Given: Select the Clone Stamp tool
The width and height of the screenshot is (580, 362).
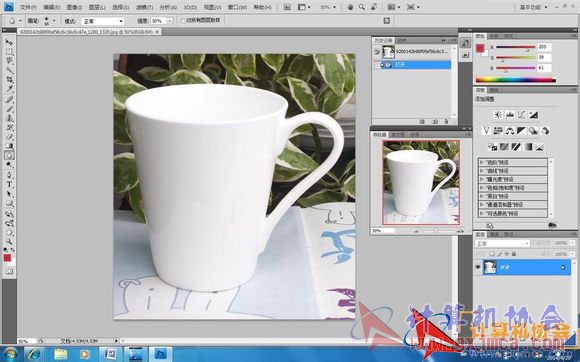Looking at the screenshot, I should tap(9, 118).
